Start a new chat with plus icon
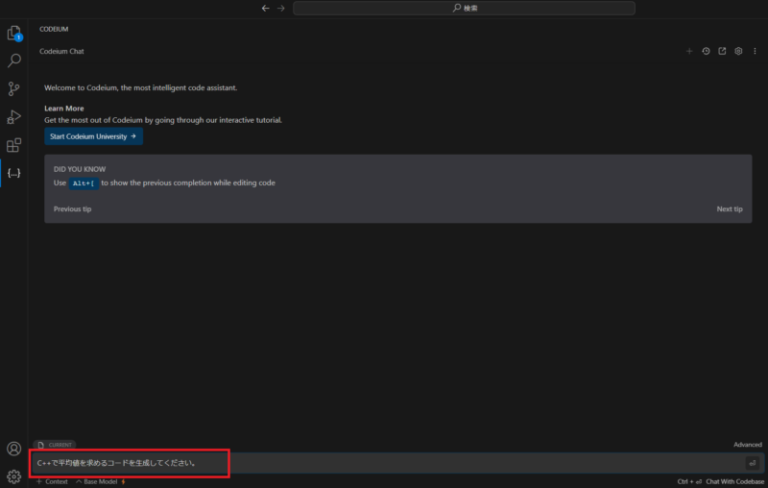This screenshot has width=768, height=488. (689, 51)
